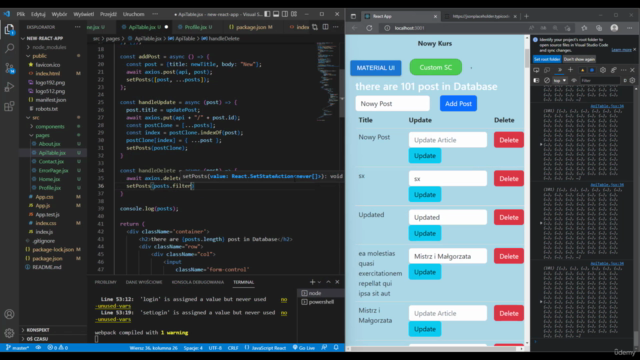
Task: Expand the components folder
Action: [x=50, y=127]
